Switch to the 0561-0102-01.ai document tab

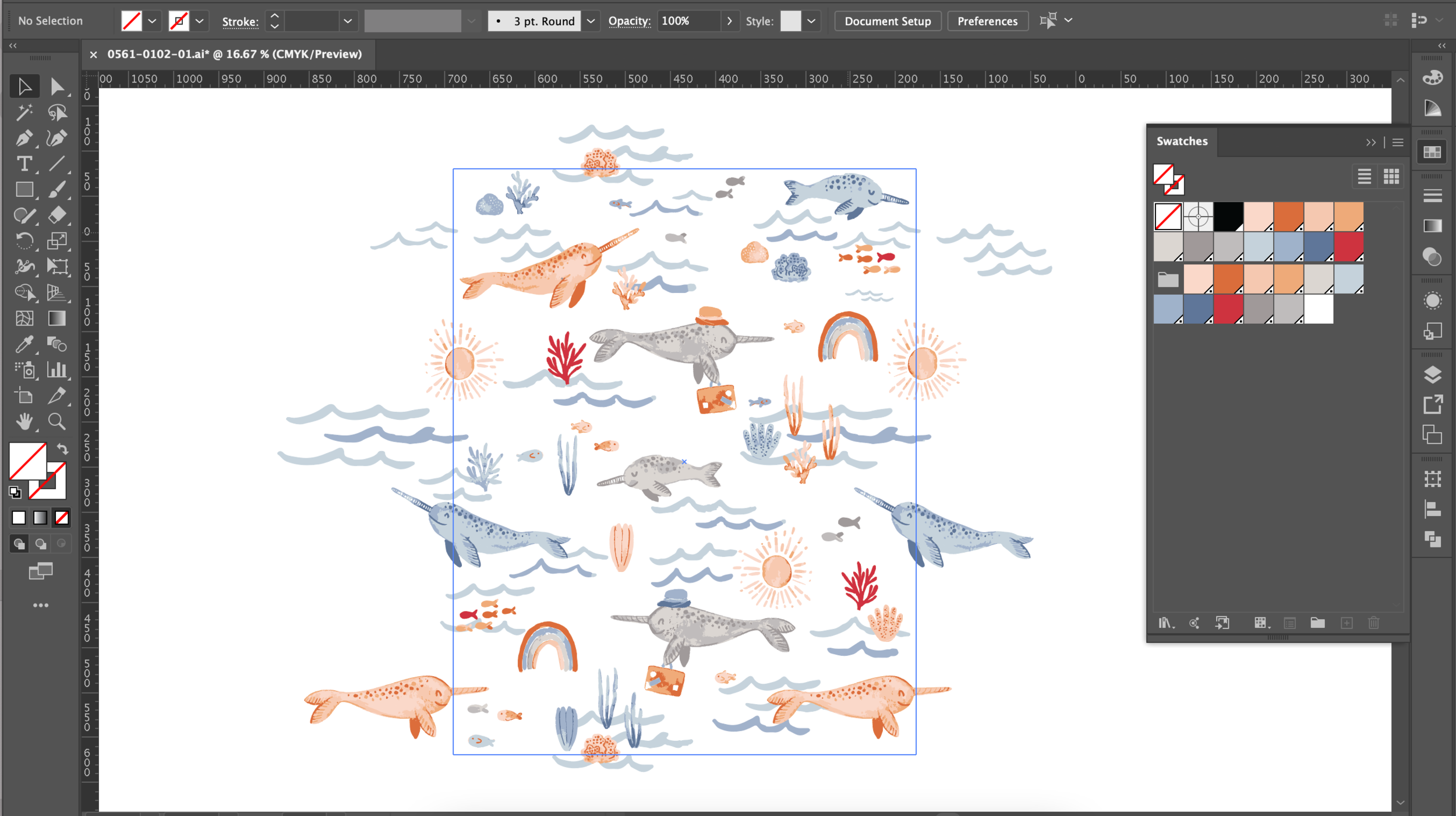pyautogui.click(x=233, y=54)
